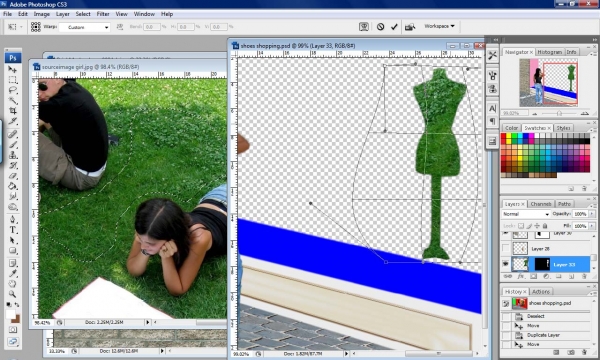Open the Fill slider arrow

point(592,226)
